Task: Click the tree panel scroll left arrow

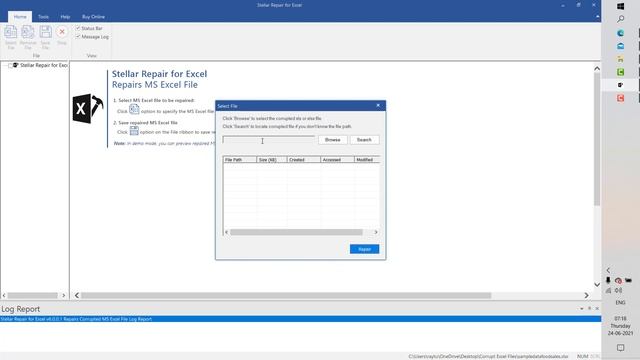Action: tap(4, 295)
